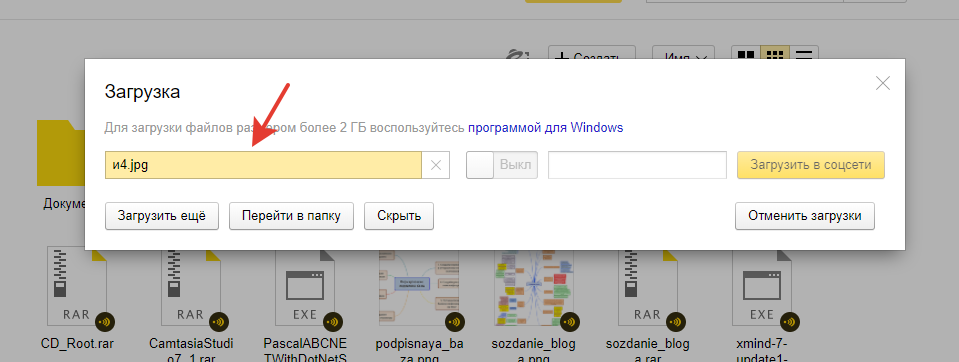
Task: Select the xmind-7-update1 EXE file icon
Action: click(x=762, y=286)
